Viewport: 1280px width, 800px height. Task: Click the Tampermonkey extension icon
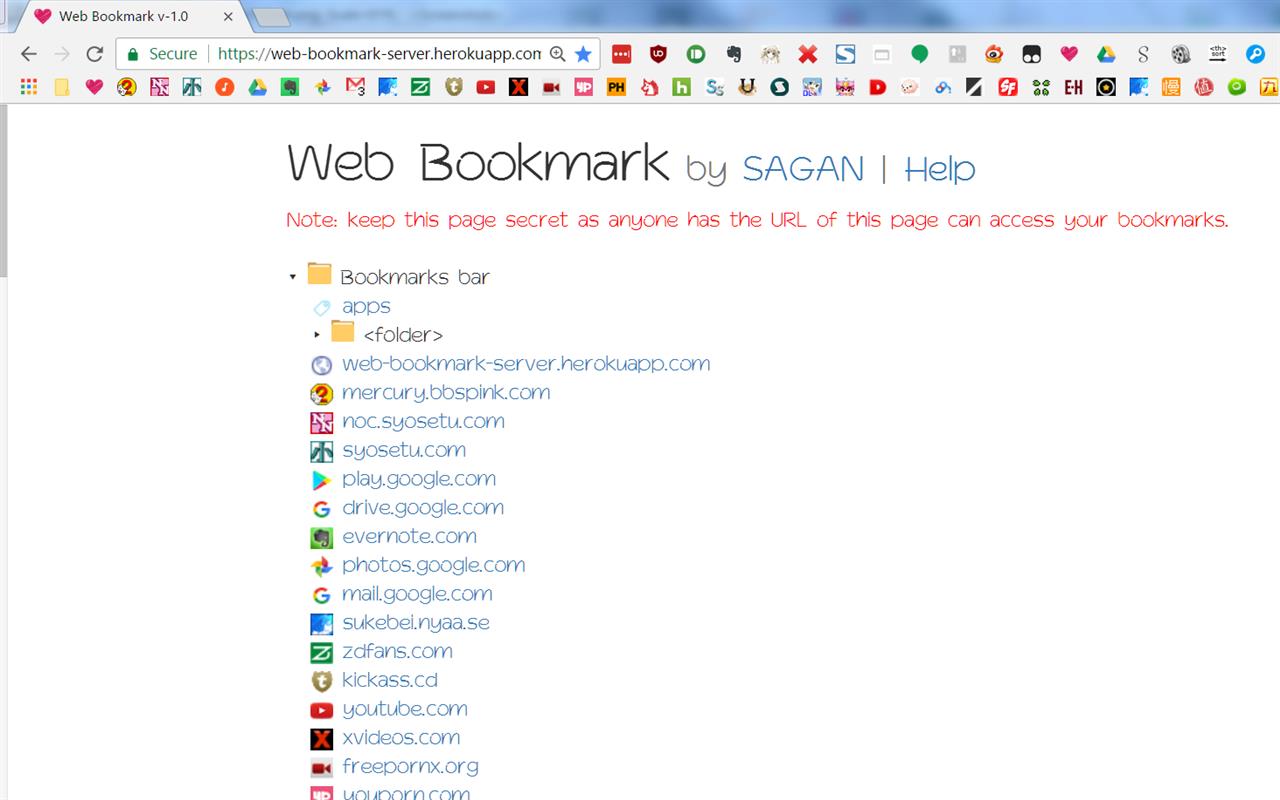coord(1031,54)
